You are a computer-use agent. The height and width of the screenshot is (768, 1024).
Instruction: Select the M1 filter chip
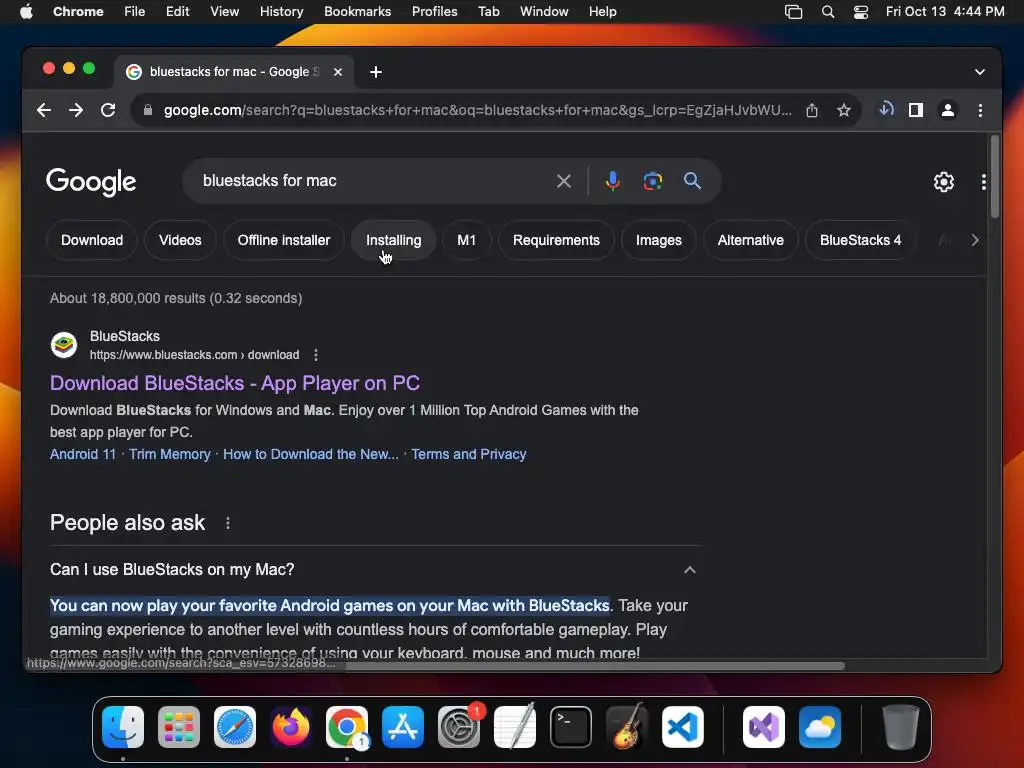[x=466, y=240]
